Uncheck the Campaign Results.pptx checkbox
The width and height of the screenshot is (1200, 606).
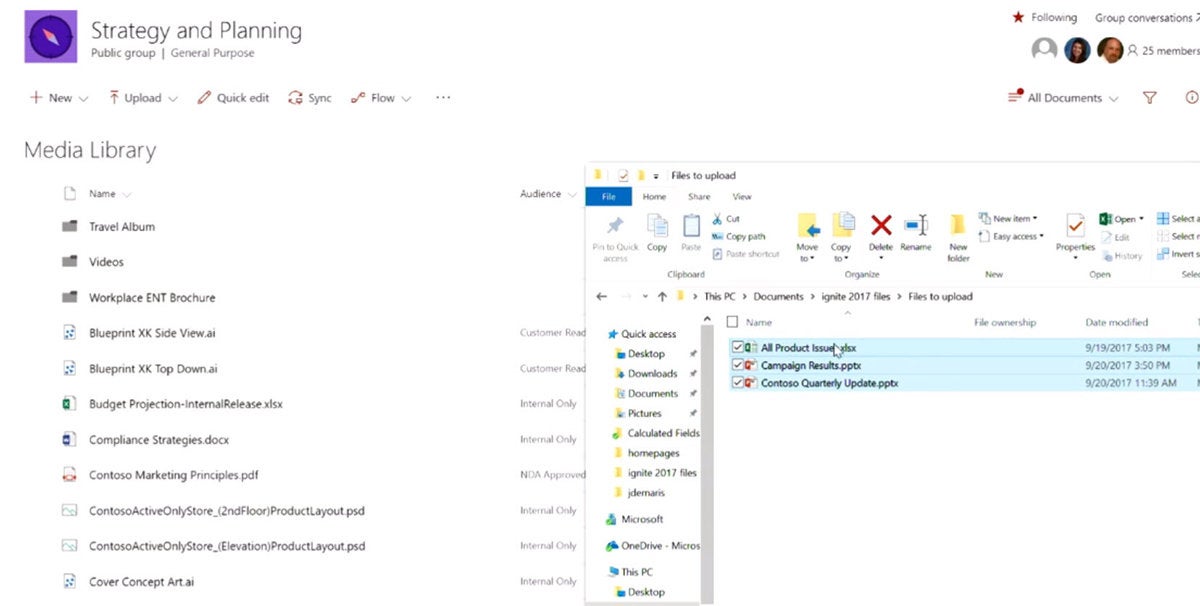(737, 365)
